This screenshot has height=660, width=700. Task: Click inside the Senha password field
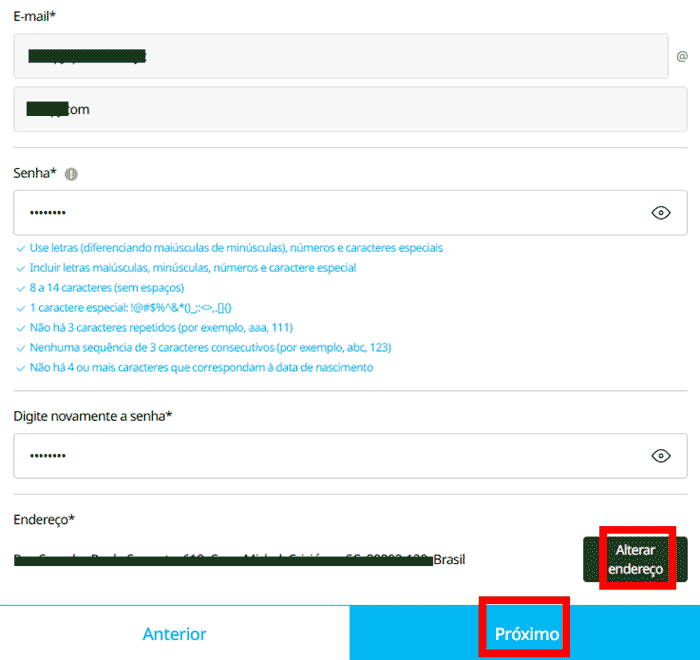pyautogui.click(x=350, y=213)
